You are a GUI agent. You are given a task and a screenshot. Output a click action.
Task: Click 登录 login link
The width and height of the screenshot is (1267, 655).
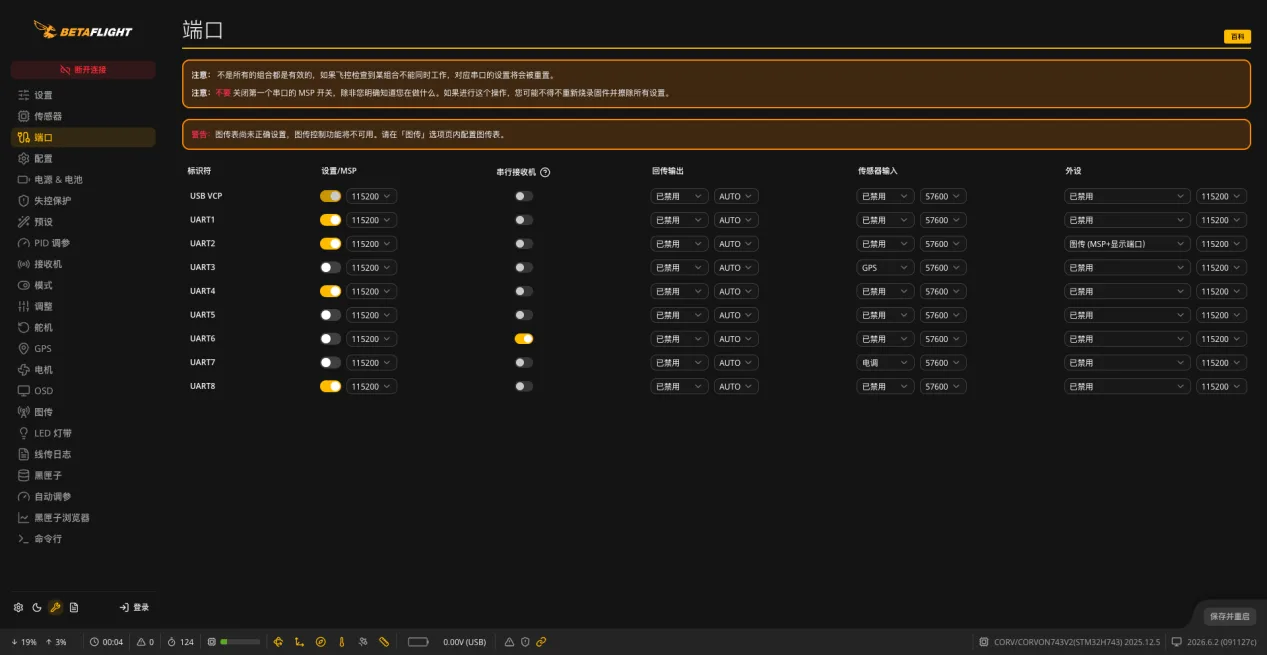(x=134, y=607)
